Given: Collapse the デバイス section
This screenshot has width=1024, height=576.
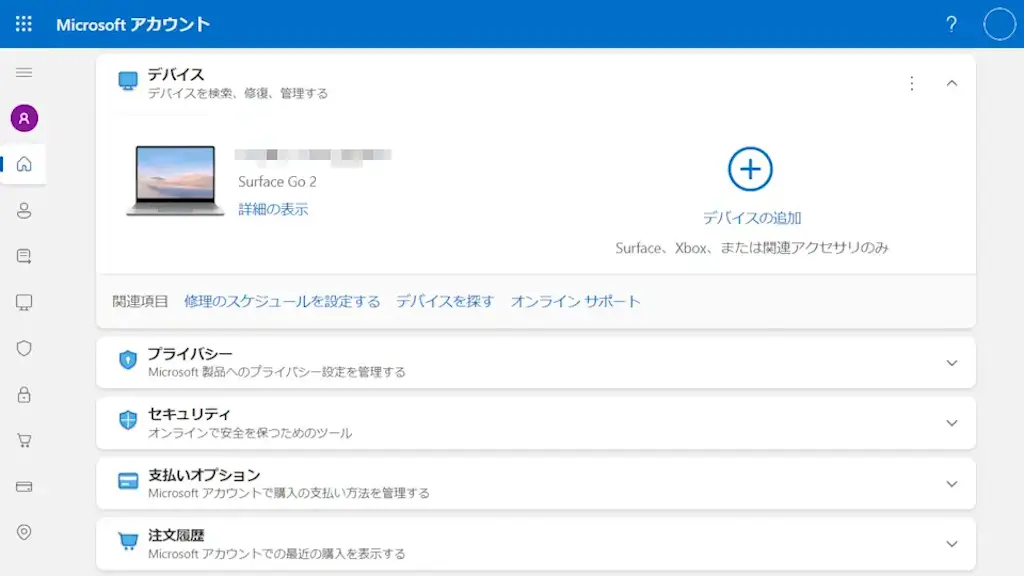Looking at the screenshot, I should 951,84.
